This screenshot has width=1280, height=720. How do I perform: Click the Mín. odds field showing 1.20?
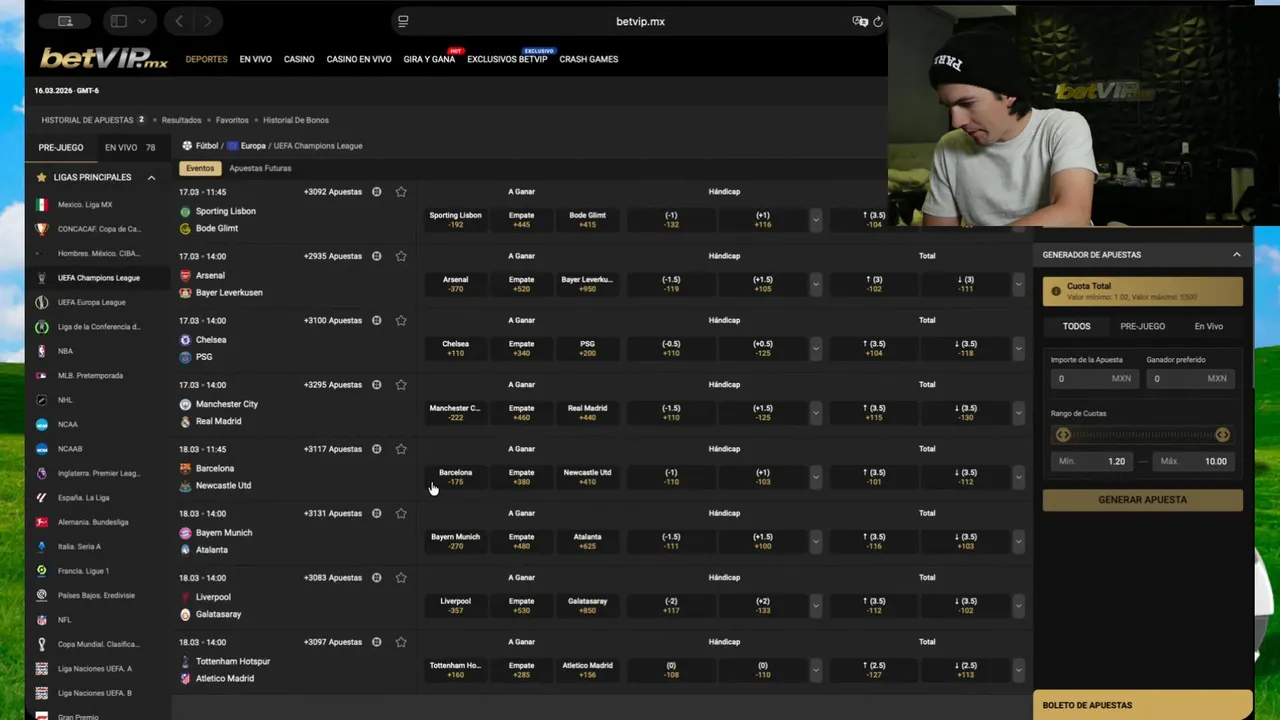[1093, 461]
